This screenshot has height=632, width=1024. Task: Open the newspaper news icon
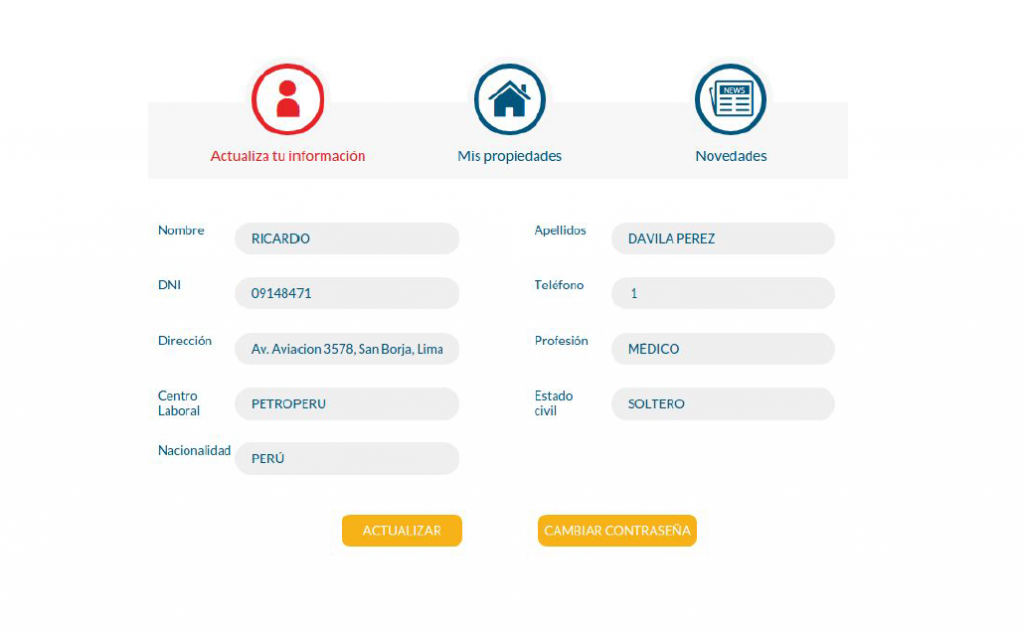730,99
